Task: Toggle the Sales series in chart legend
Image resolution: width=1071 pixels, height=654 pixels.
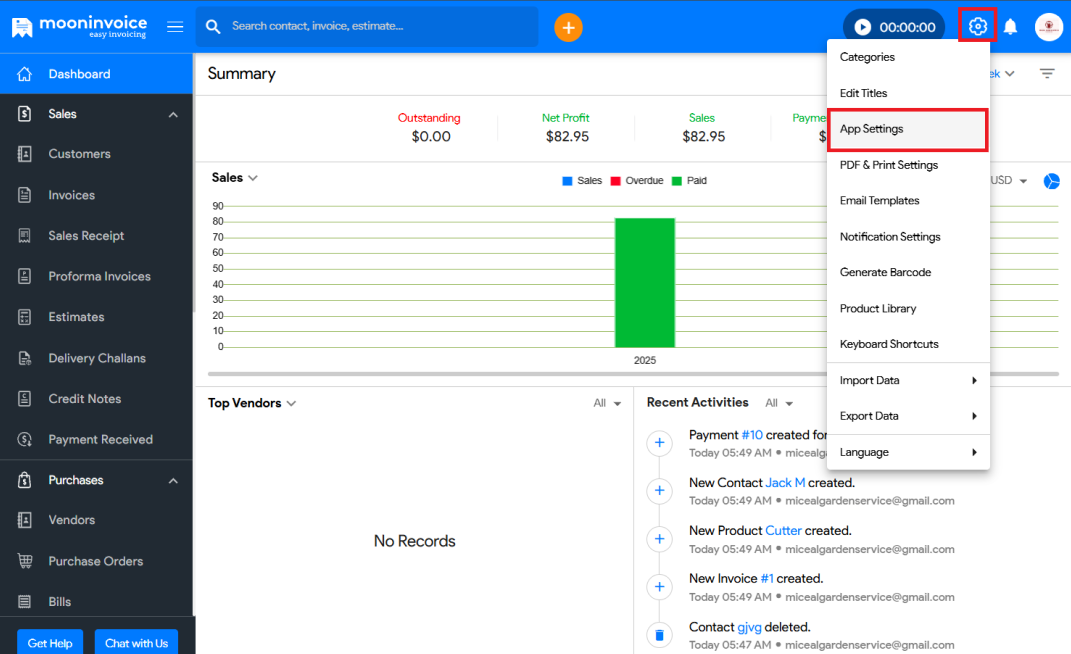Action: tap(582, 180)
